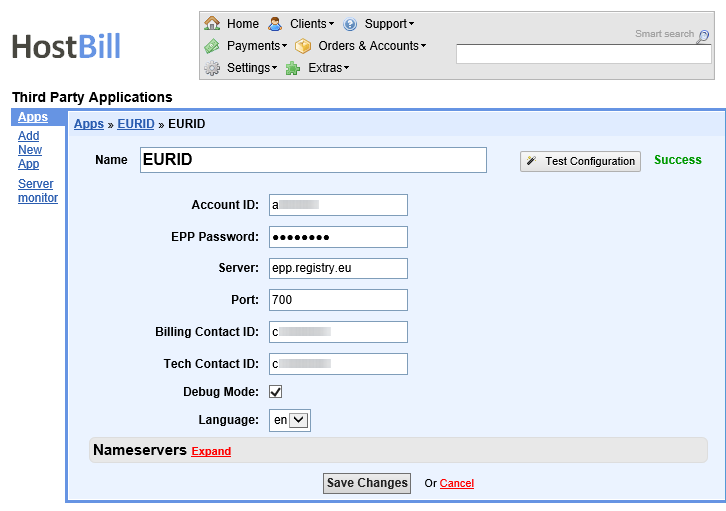Open the Language dropdown
Image resolution: width=726 pixels, height=511 pixels.
pos(290,420)
